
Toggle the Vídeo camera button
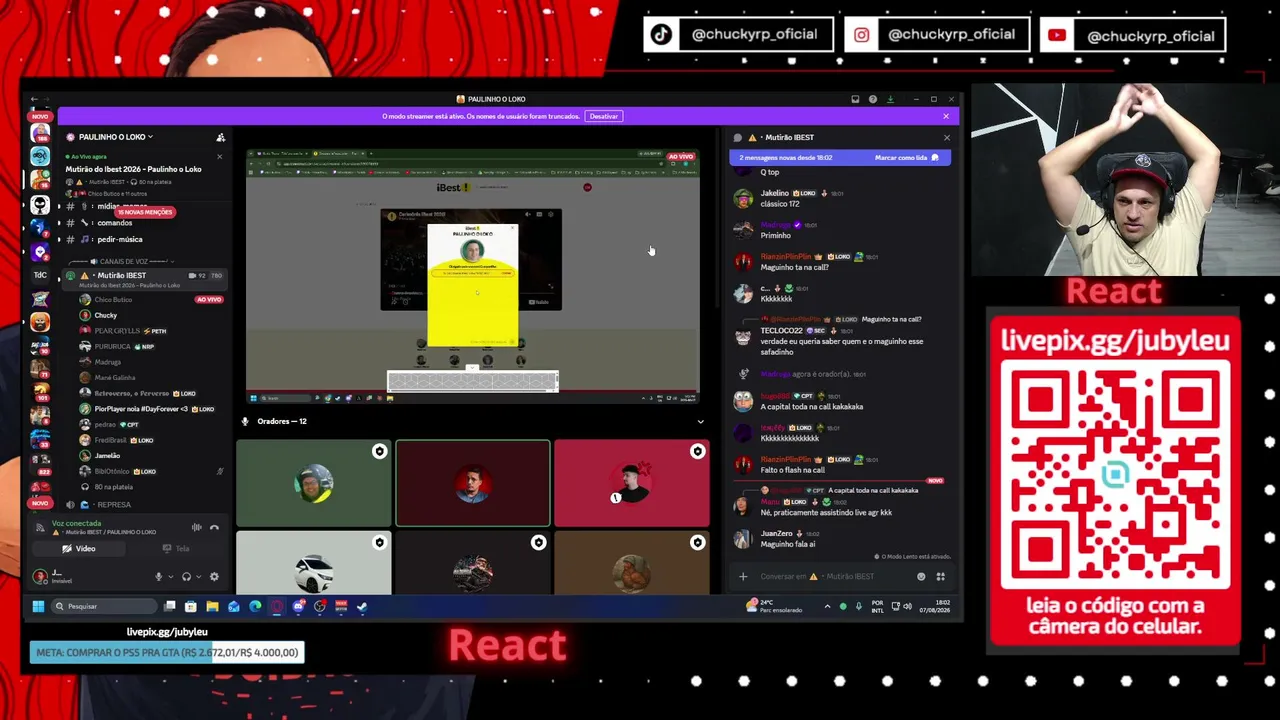[x=79, y=548]
